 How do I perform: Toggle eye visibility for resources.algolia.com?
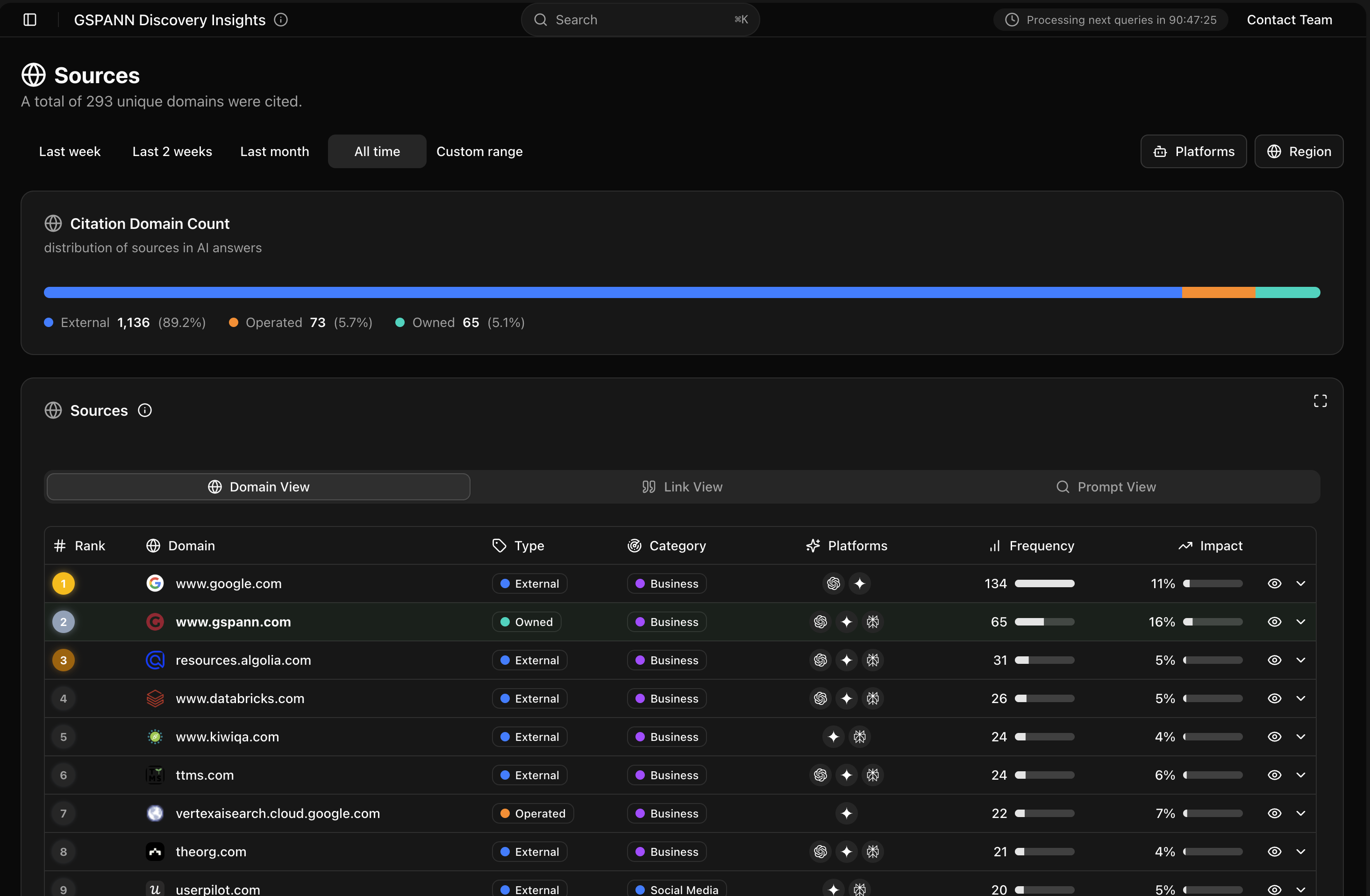tap(1274, 660)
